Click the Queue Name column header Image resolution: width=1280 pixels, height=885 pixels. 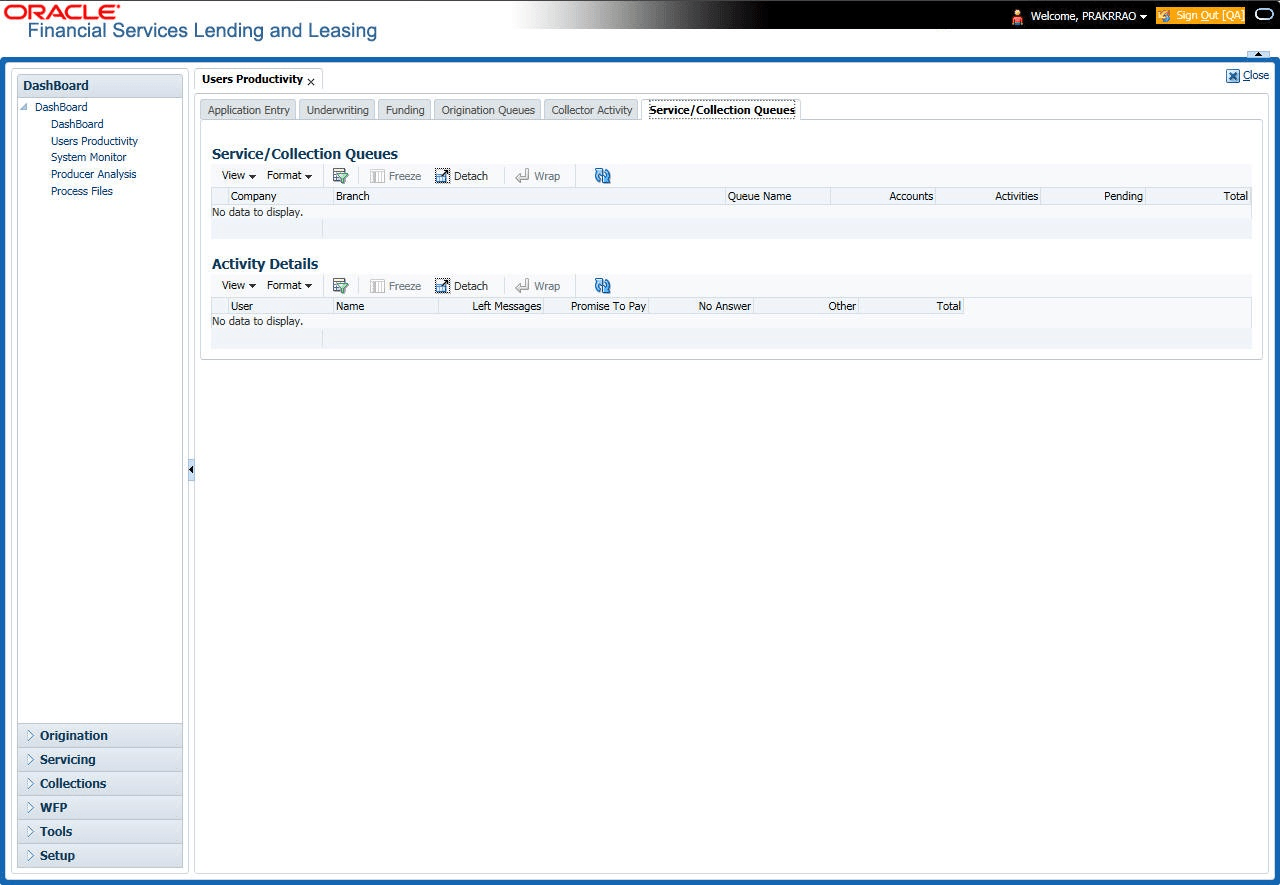tap(778, 196)
